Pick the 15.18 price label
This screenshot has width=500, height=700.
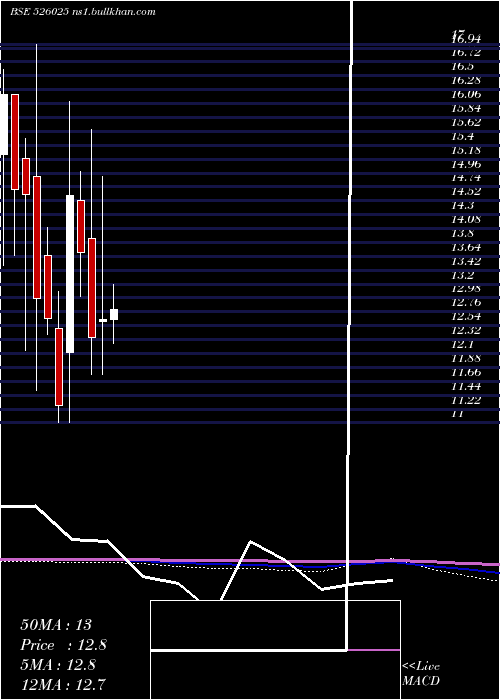[x=466, y=150]
